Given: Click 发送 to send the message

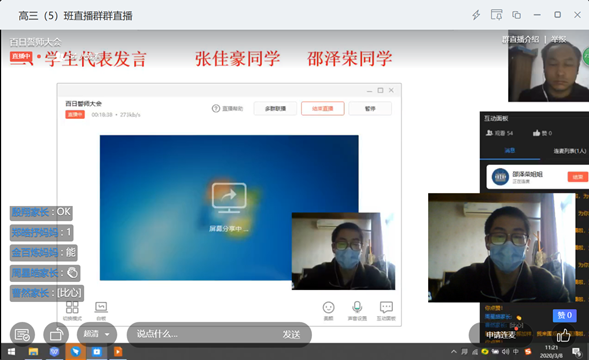Looking at the screenshot, I should pyautogui.click(x=291, y=334).
